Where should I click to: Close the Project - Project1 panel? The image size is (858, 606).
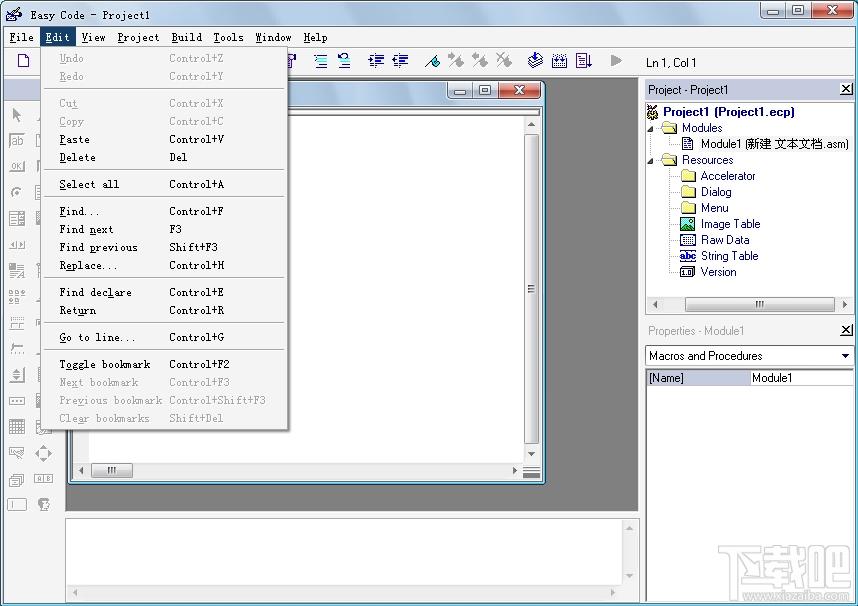[846, 89]
